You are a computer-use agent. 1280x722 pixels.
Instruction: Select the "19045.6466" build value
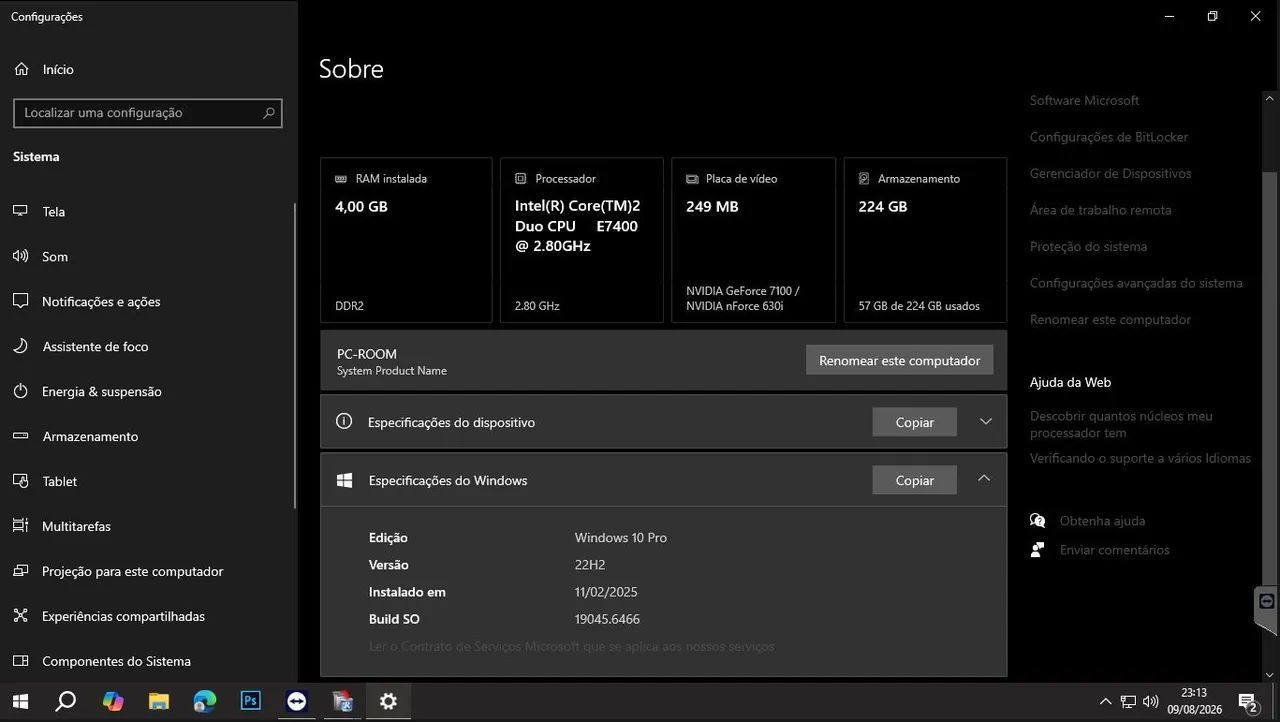coord(607,619)
